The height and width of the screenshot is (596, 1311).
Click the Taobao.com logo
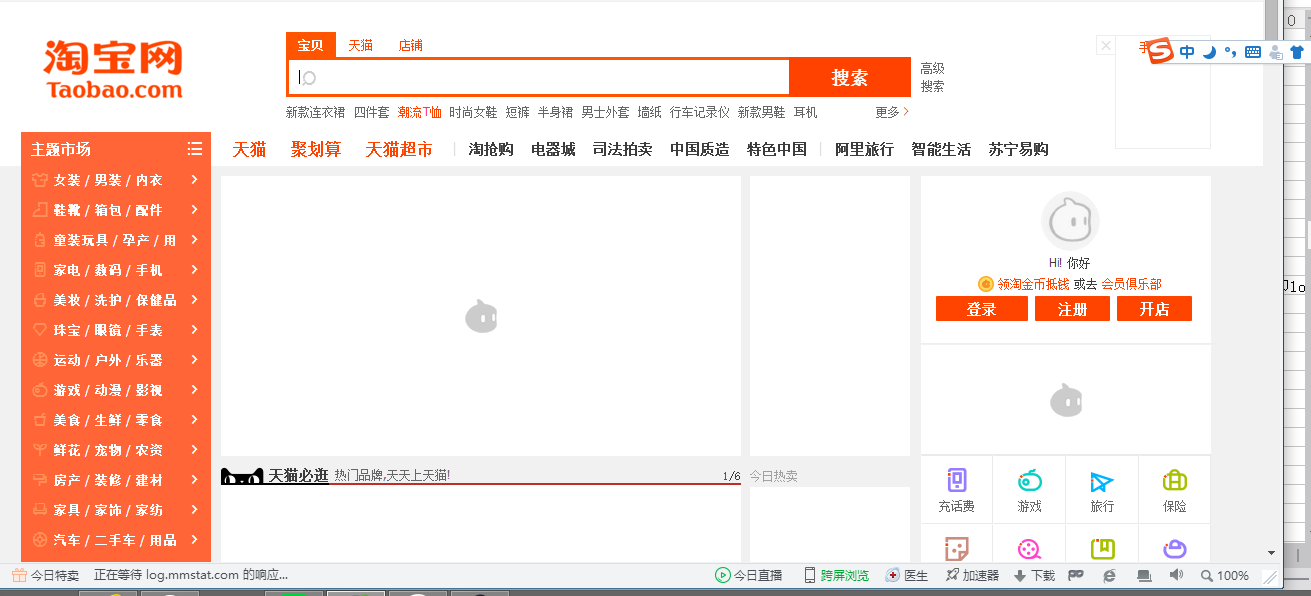[113, 70]
